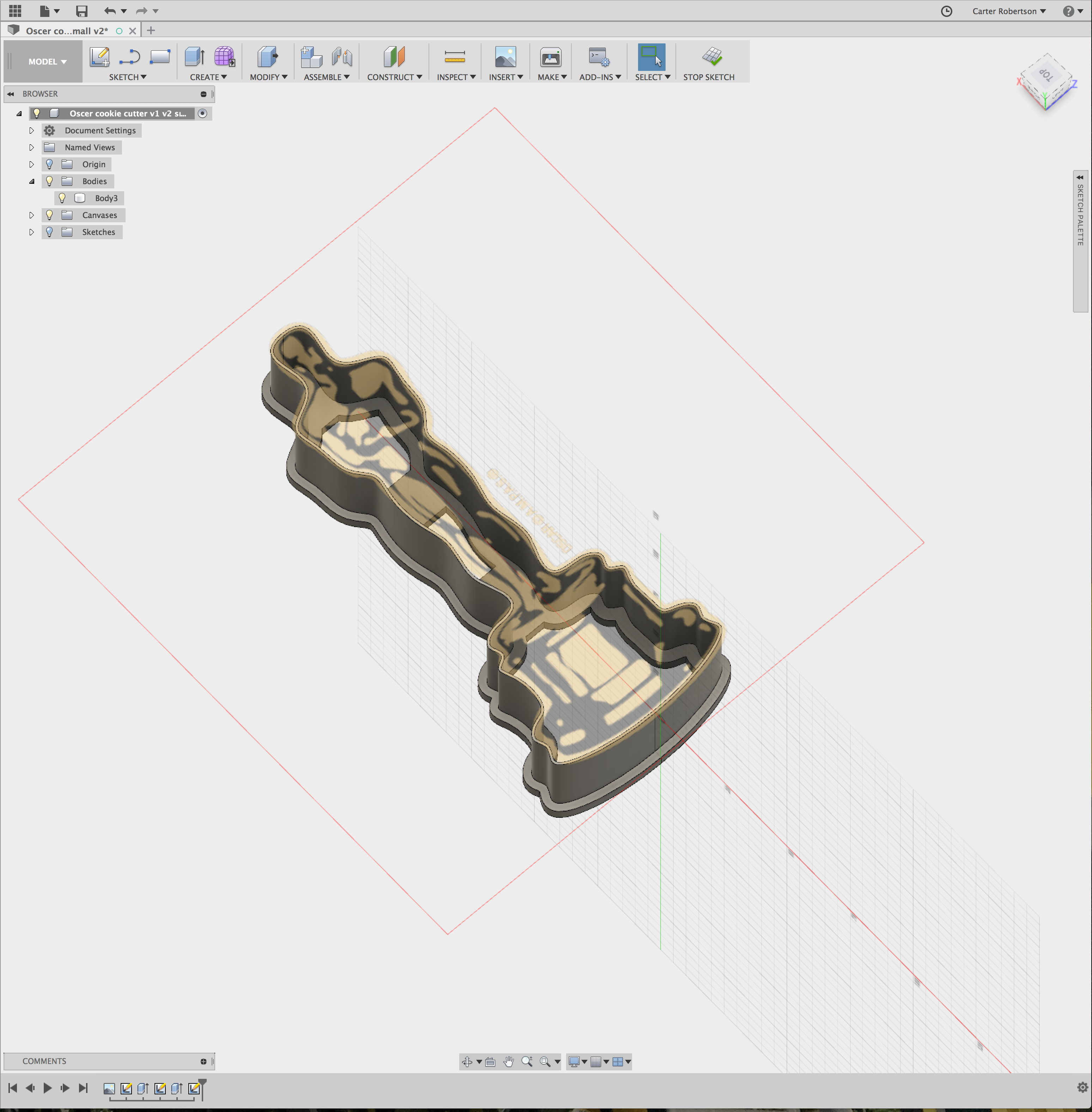This screenshot has height=1112, width=1092.
Task: Open the Help question mark menu
Action: [1073, 11]
